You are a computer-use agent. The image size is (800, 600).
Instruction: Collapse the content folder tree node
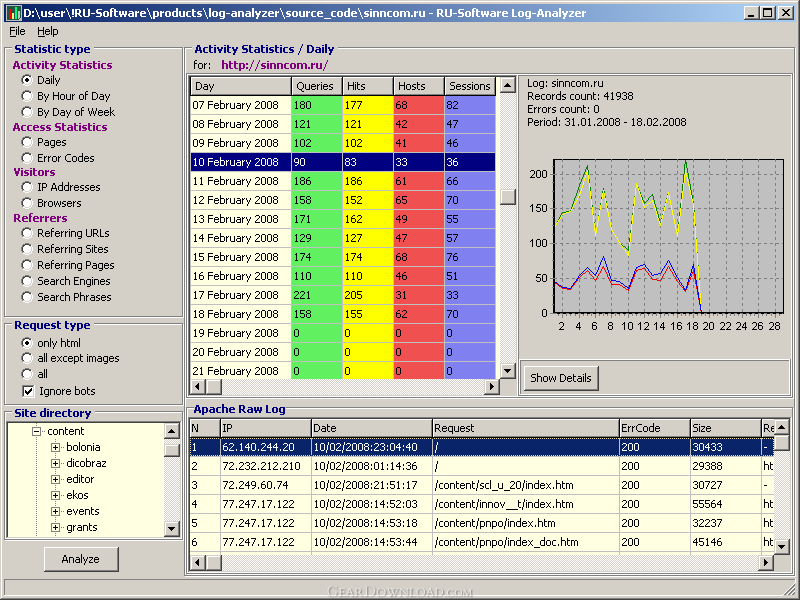click(x=37, y=431)
